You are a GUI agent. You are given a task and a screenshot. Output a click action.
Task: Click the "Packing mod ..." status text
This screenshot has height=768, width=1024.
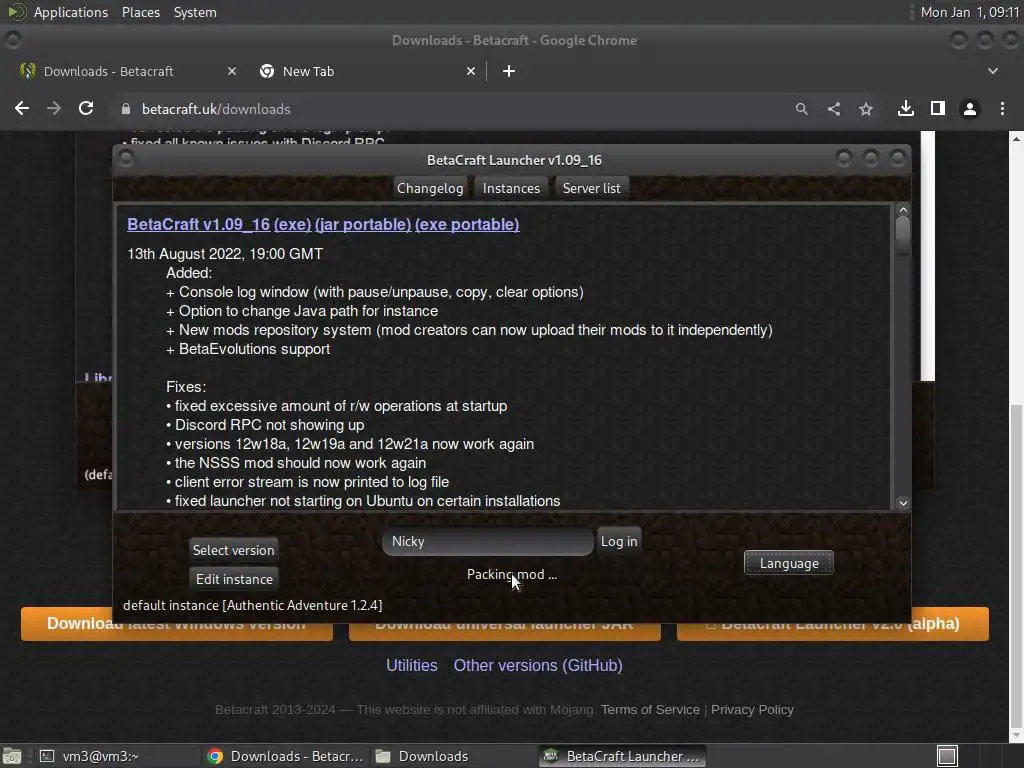pyautogui.click(x=511, y=575)
